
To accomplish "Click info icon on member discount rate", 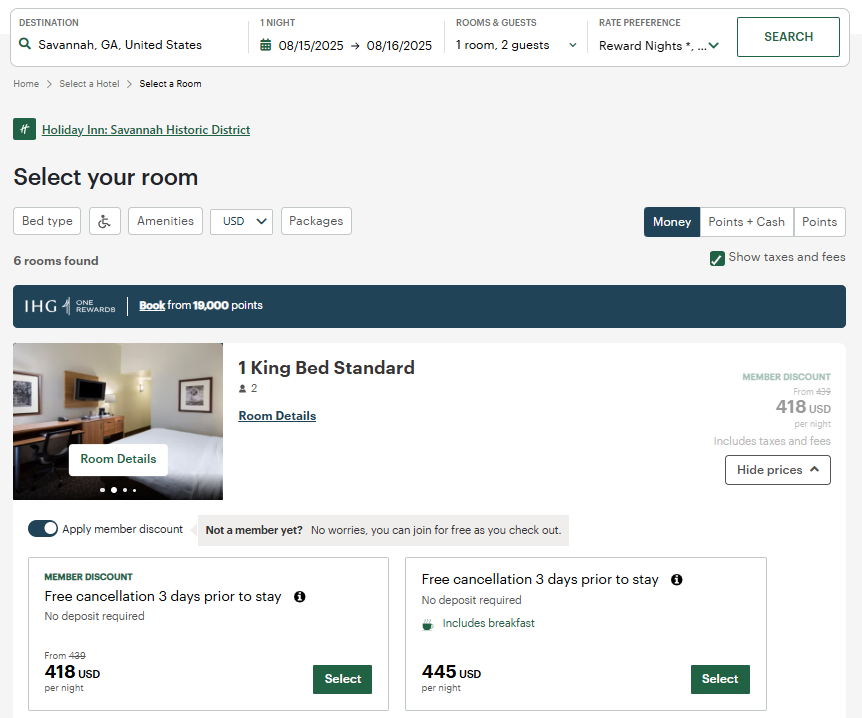I will click(x=300, y=597).
